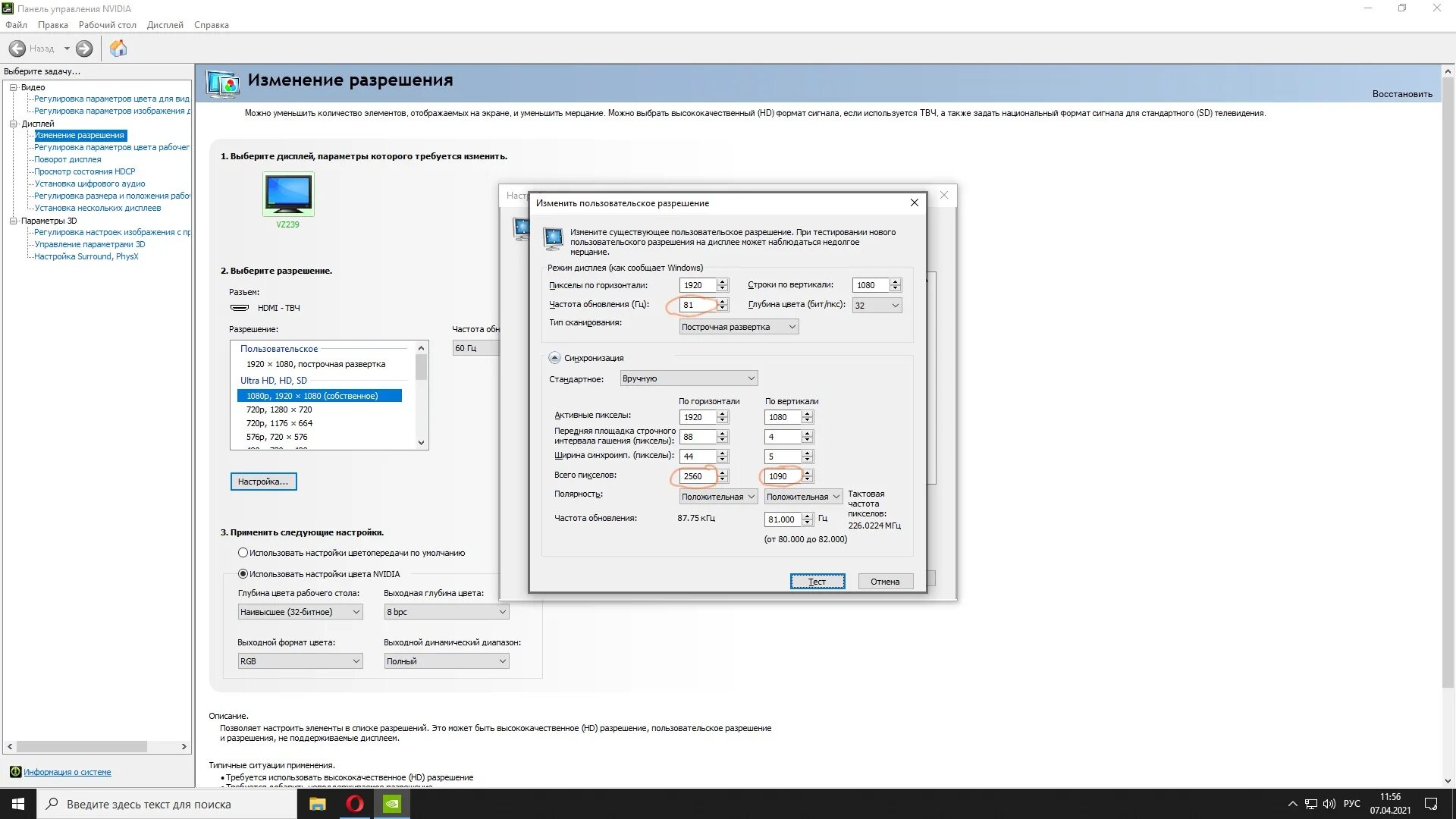Click the Отмена button
The image size is (1456, 819).
point(885,582)
